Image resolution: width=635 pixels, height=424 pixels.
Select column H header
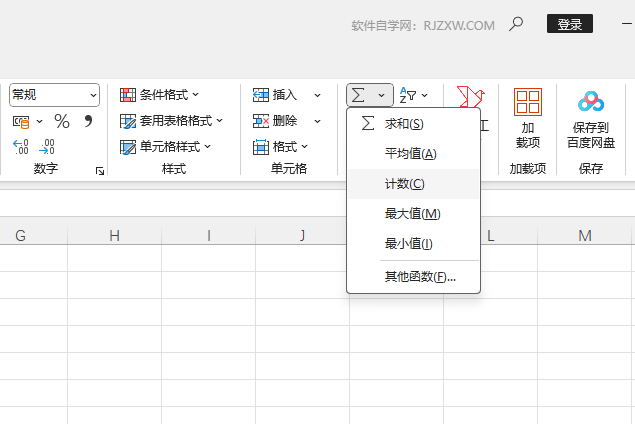114,236
